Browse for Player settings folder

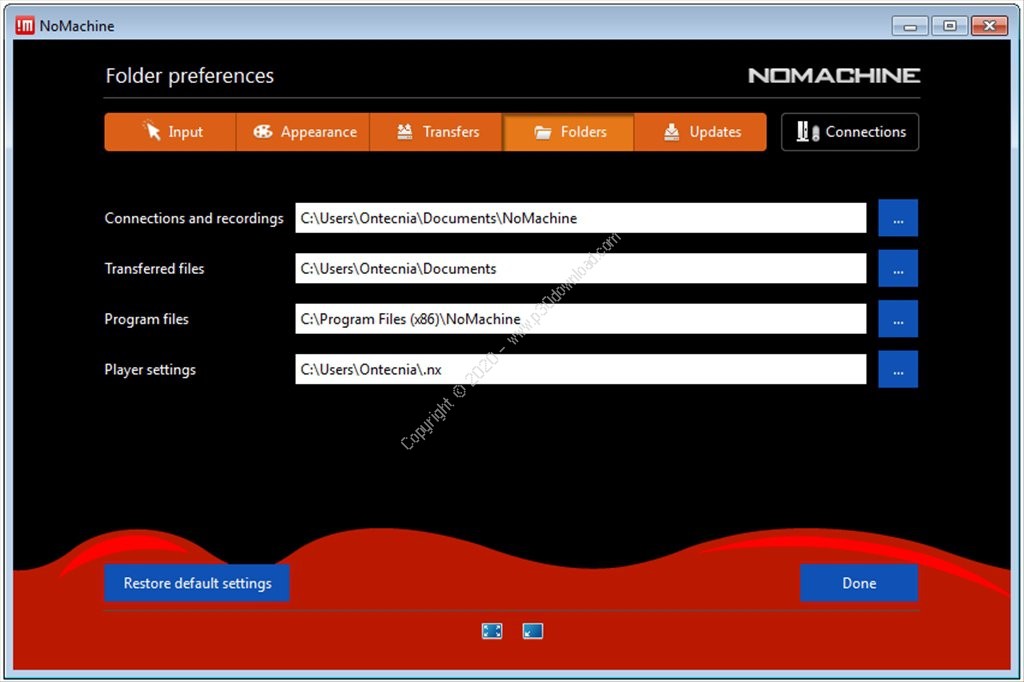(897, 369)
